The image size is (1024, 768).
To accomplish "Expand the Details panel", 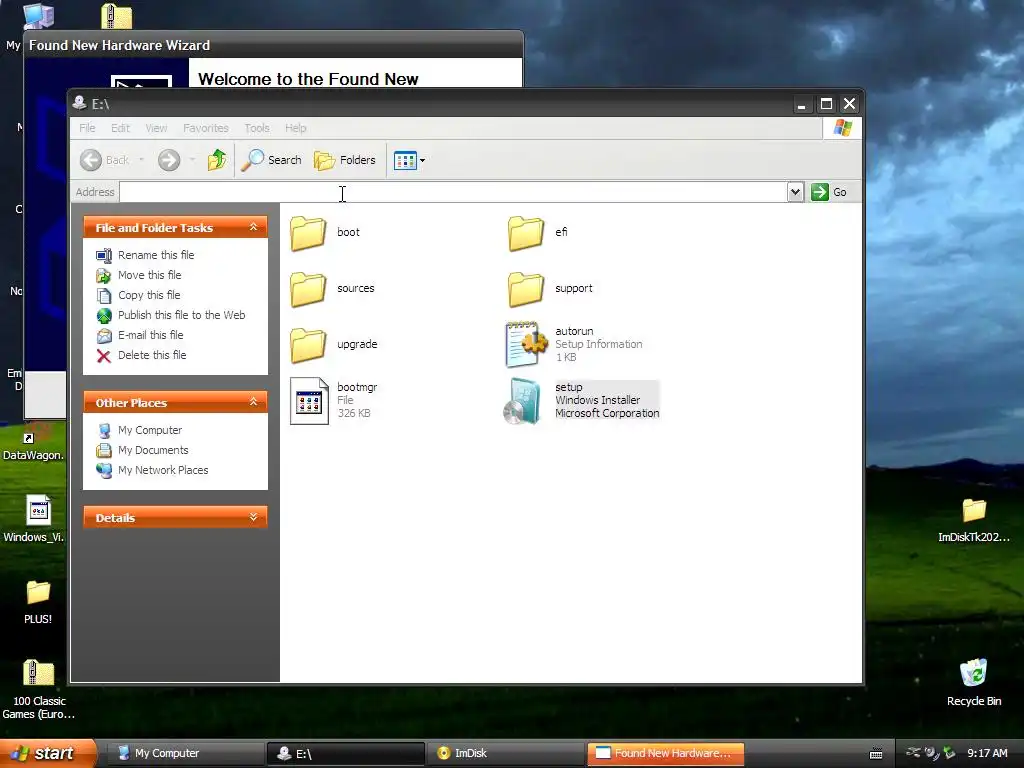I will click(x=253, y=517).
